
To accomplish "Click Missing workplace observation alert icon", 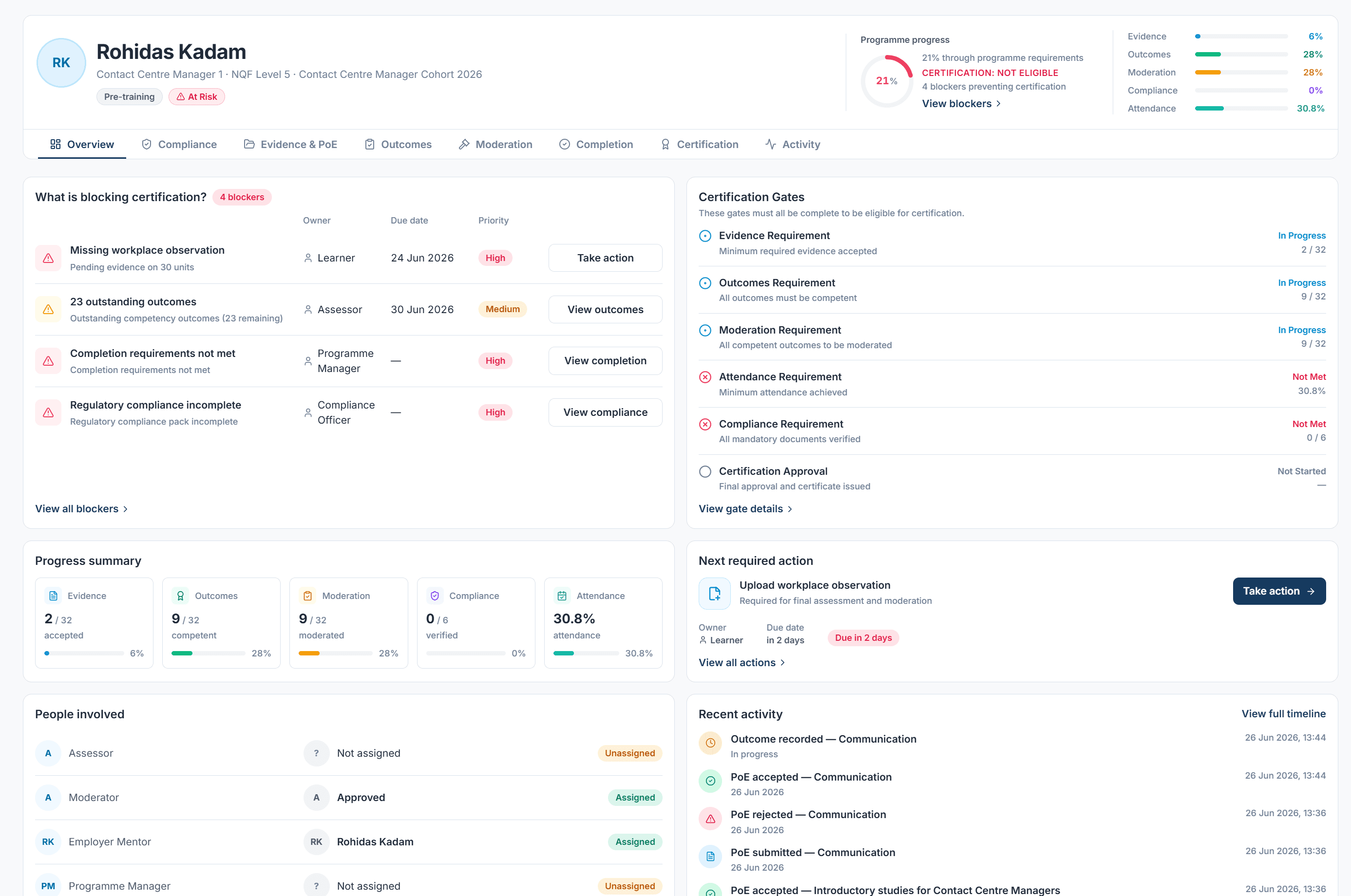I will (48, 258).
